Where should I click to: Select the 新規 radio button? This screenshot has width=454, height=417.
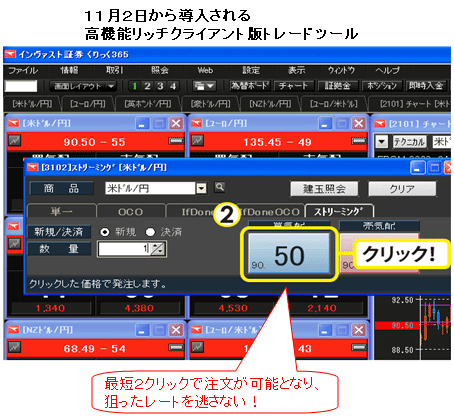coord(104,232)
